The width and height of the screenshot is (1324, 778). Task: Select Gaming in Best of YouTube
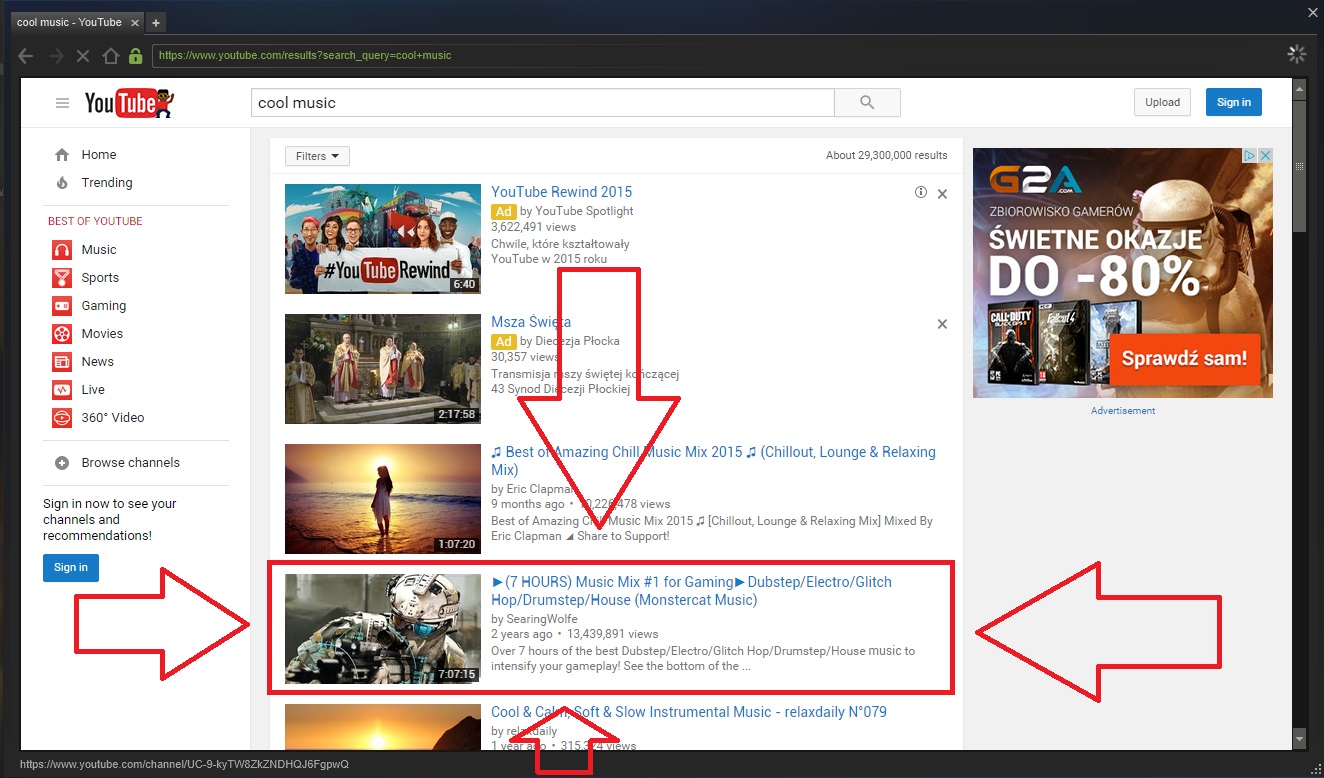click(104, 306)
